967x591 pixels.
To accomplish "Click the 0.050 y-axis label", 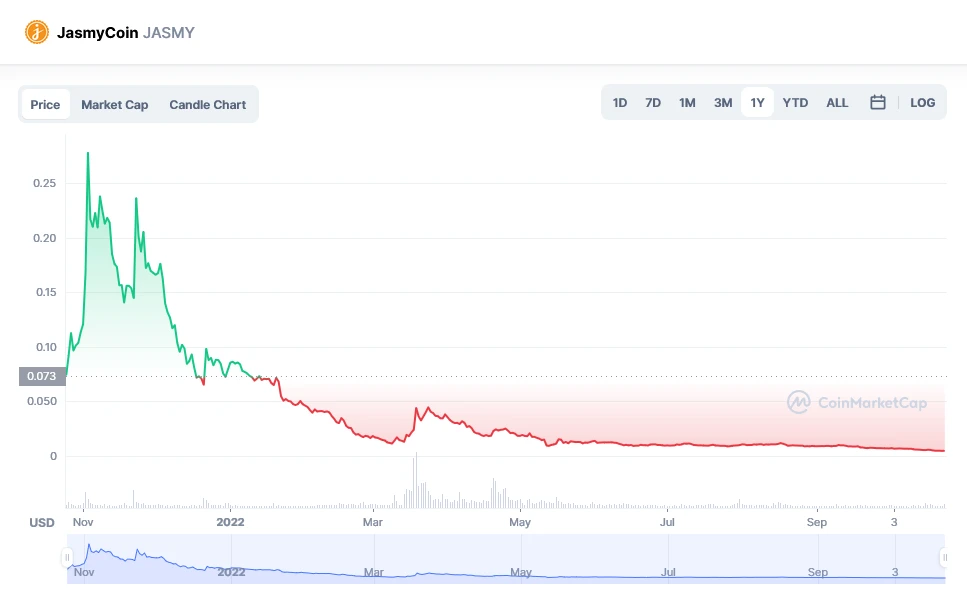I will click(x=42, y=401).
